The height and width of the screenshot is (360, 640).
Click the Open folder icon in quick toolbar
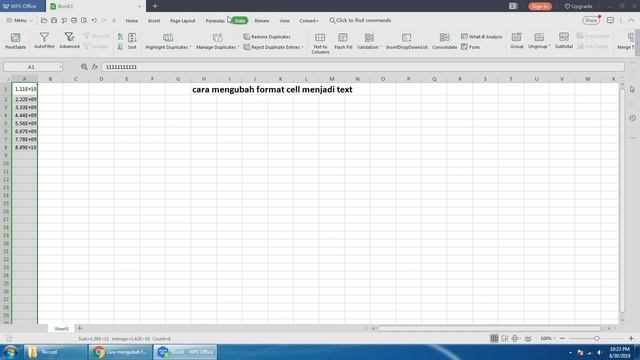point(44,20)
